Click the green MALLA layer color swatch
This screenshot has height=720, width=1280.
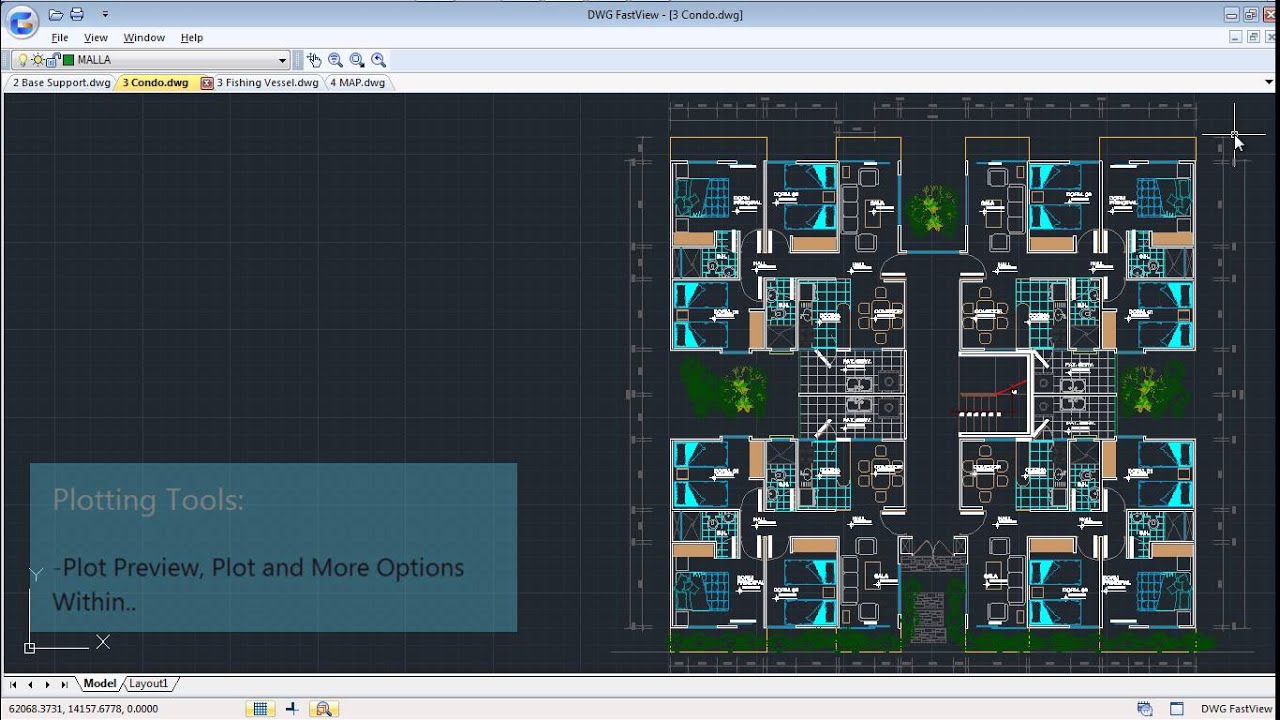[69, 60]
